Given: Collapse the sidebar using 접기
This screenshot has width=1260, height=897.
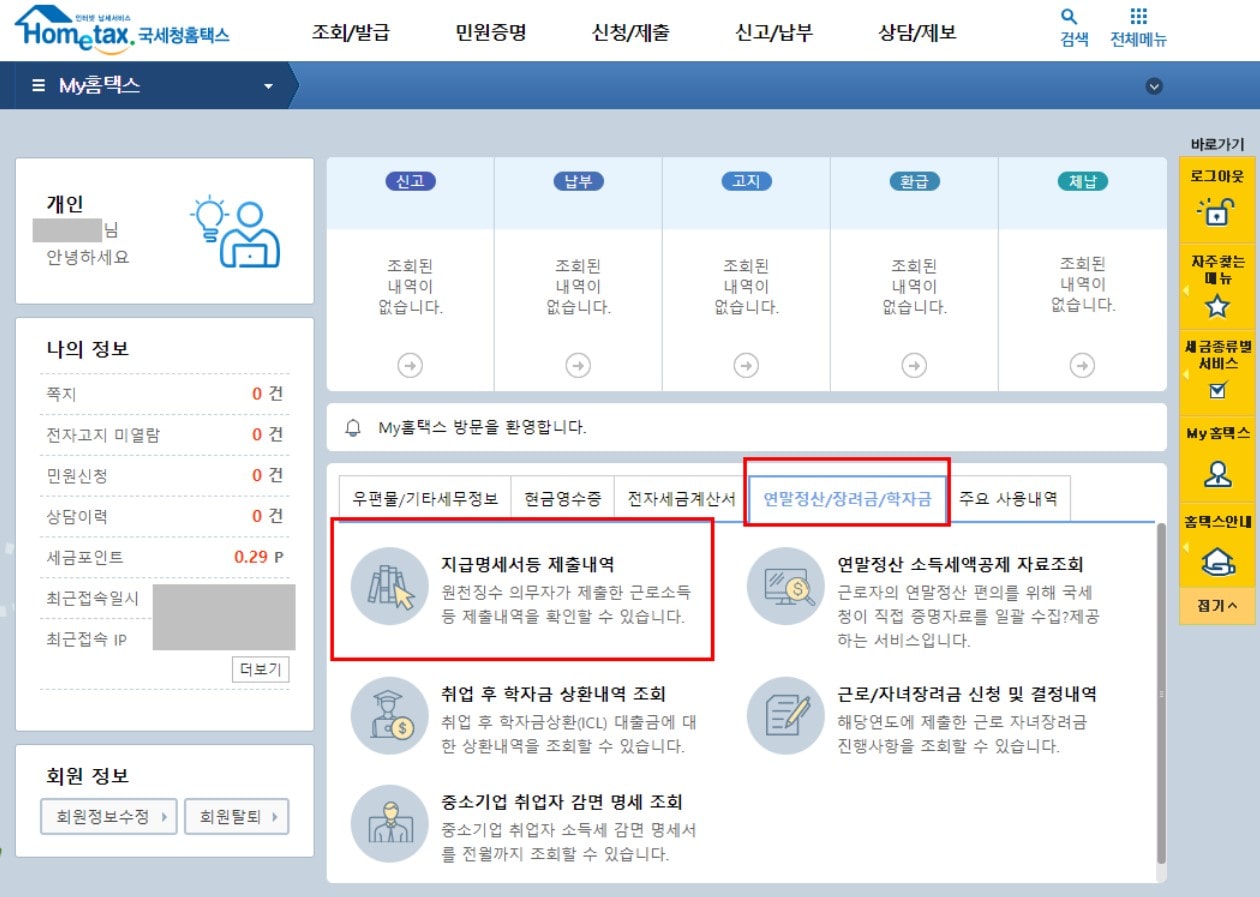Looking at the screenshot, I should tap(1216, 606).
